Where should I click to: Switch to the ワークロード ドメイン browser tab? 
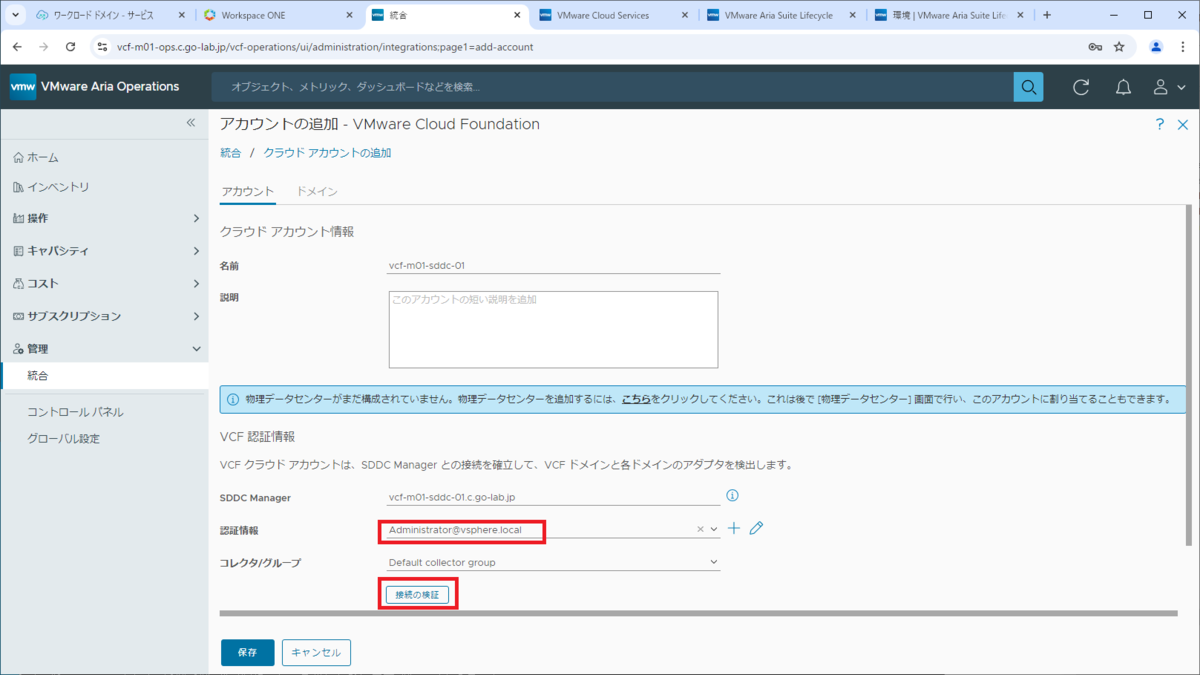pyautogui.click(x=110, y=15)
